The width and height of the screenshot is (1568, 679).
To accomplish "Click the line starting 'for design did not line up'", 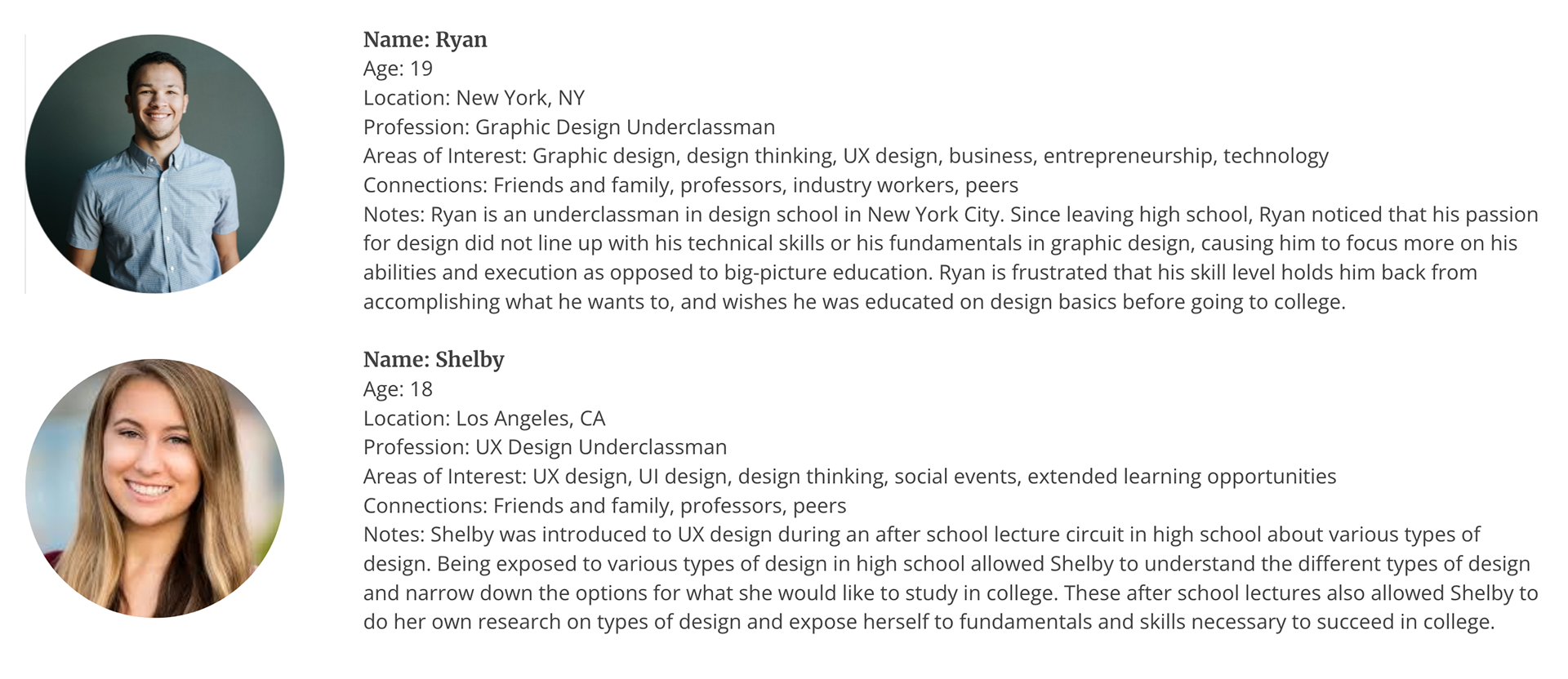I will pos(940,243).
